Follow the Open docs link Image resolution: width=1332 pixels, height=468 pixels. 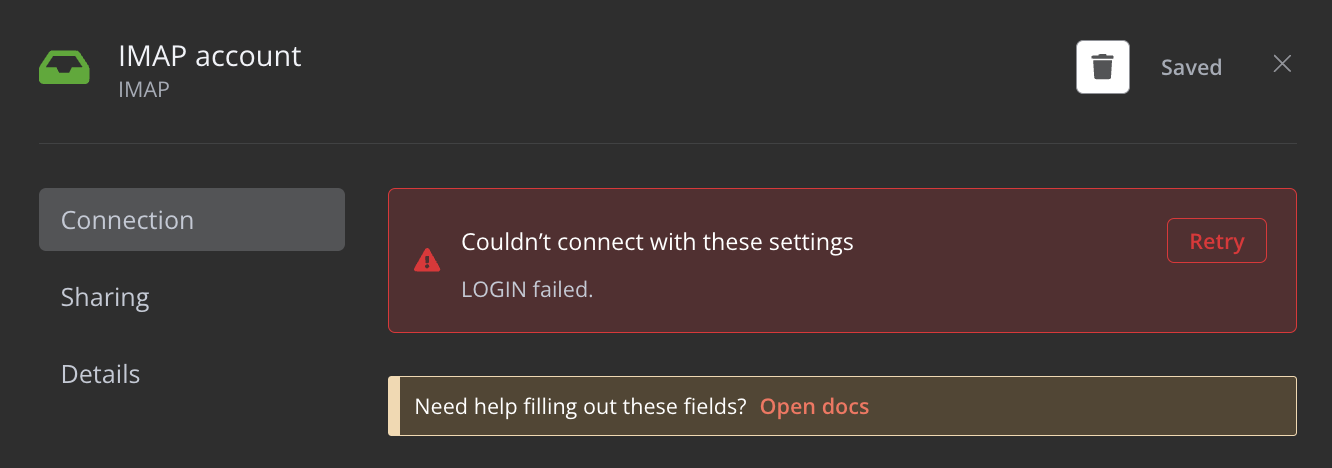point(814,406)
